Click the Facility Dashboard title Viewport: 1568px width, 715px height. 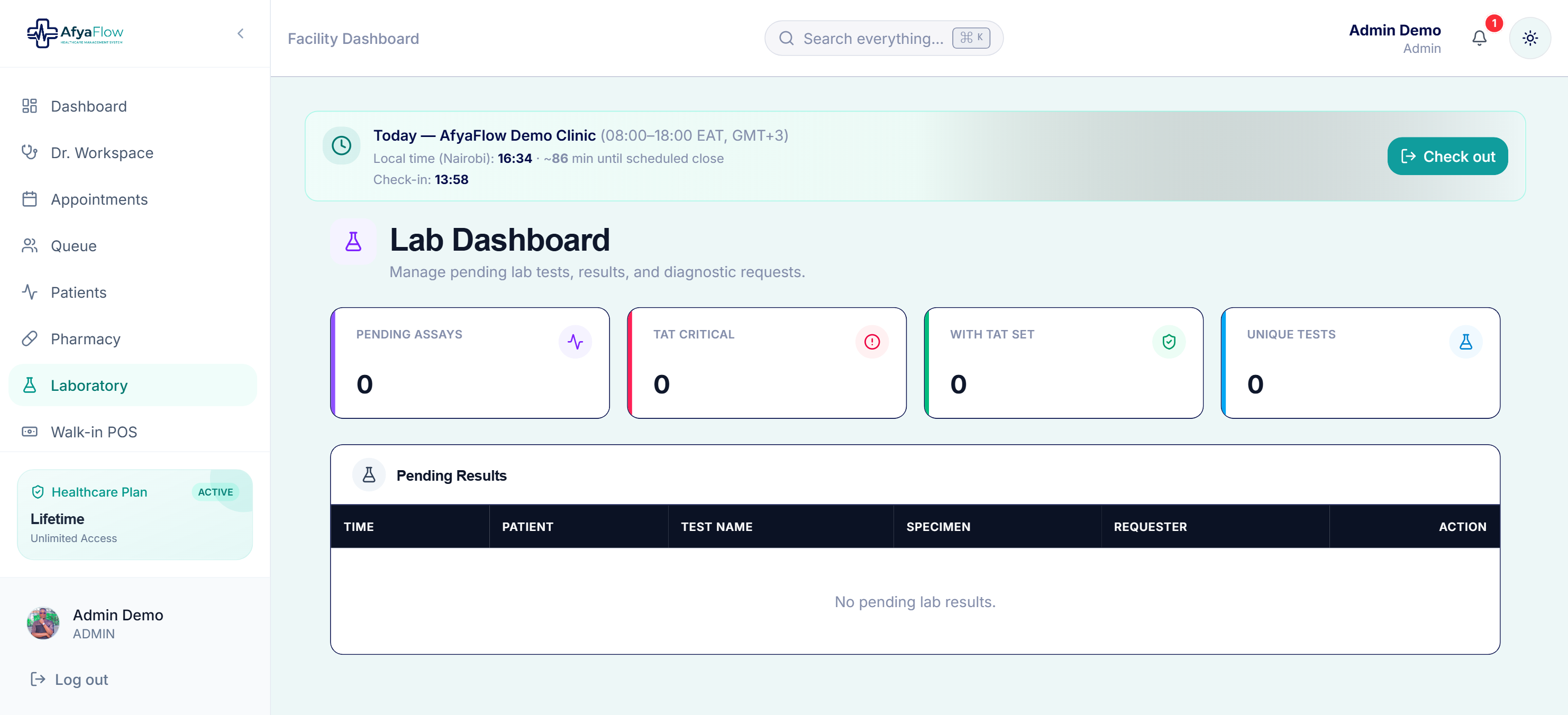pyautogui.click(x=354, y=38)
